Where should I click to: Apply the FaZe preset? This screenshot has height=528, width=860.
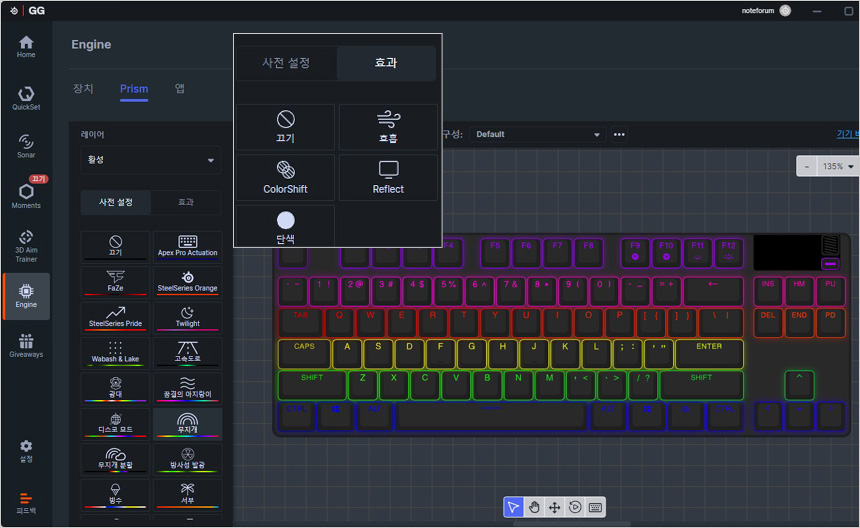coord(115,281)
